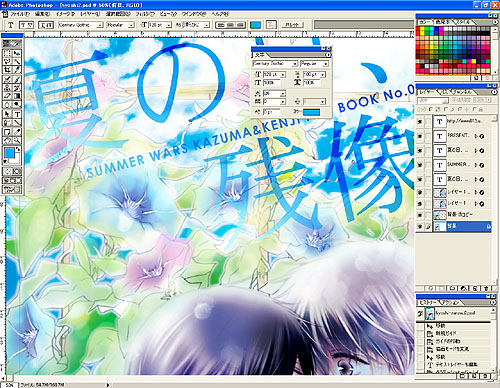This screenshot has height=388, width=500.
Task: Align text left in options bar
Action: pos(220,25)
